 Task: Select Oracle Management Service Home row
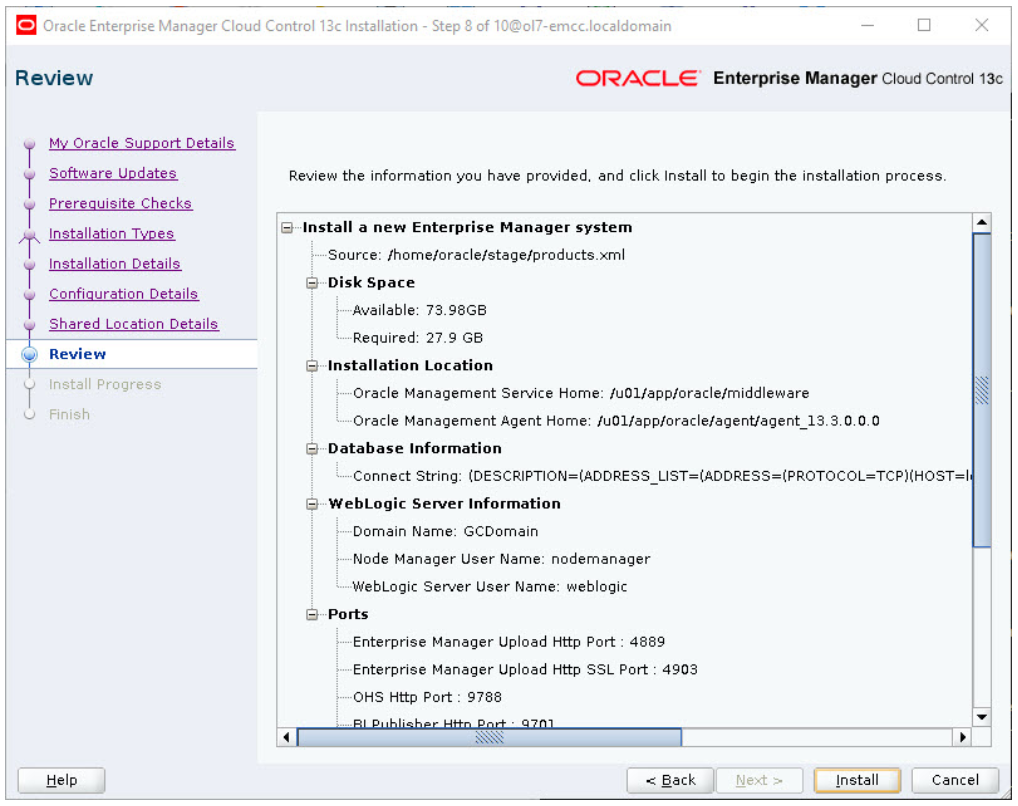pyautogui.click(x=581, y=393)
